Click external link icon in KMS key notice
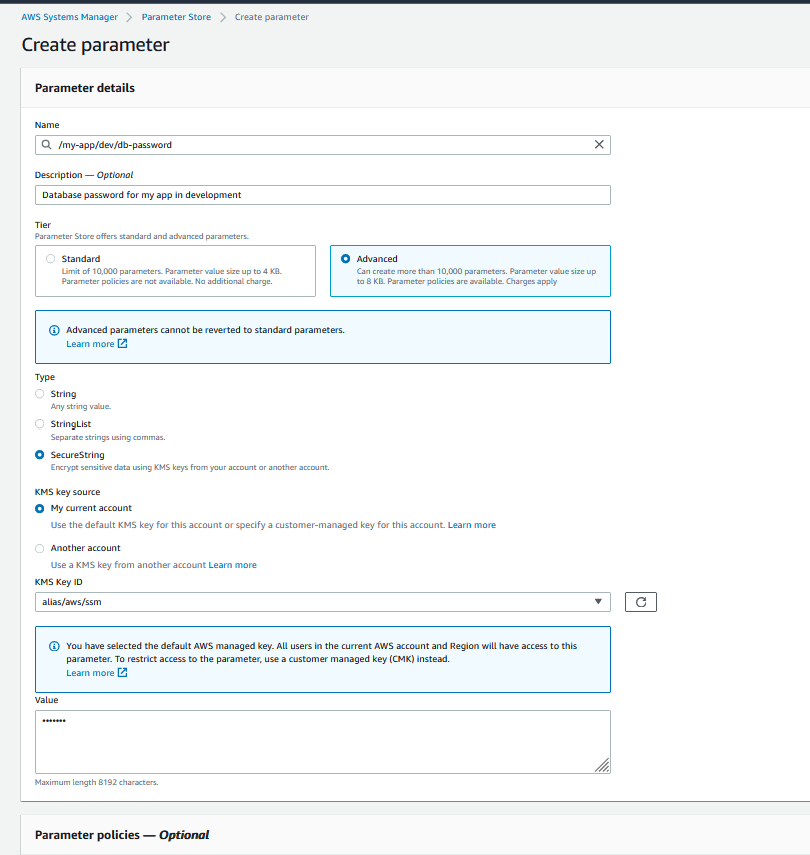The height and width of the screenshot is (855, 810). pyautogui.click(x=123, y=673)
